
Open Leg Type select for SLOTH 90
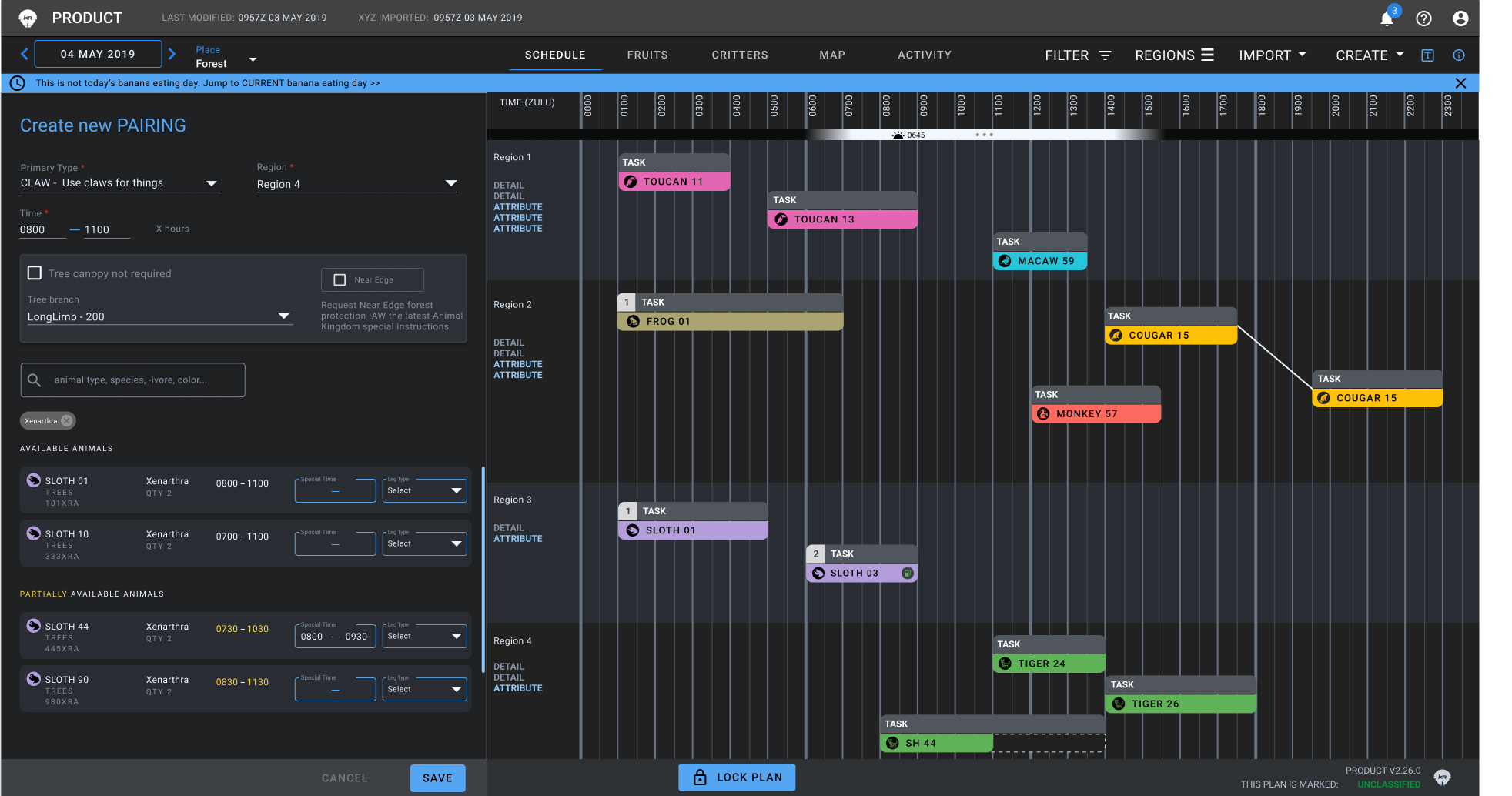point(424,689)
